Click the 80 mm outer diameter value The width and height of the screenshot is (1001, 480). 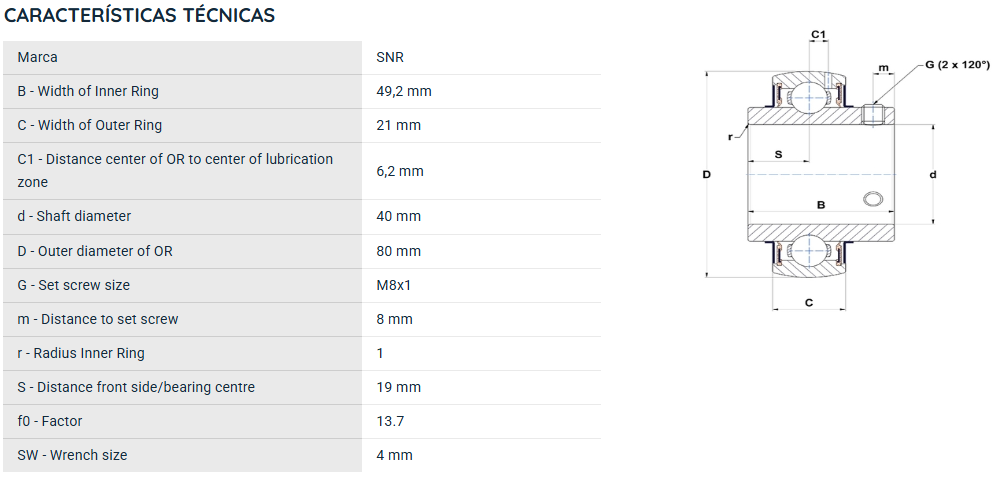[399, 251]
